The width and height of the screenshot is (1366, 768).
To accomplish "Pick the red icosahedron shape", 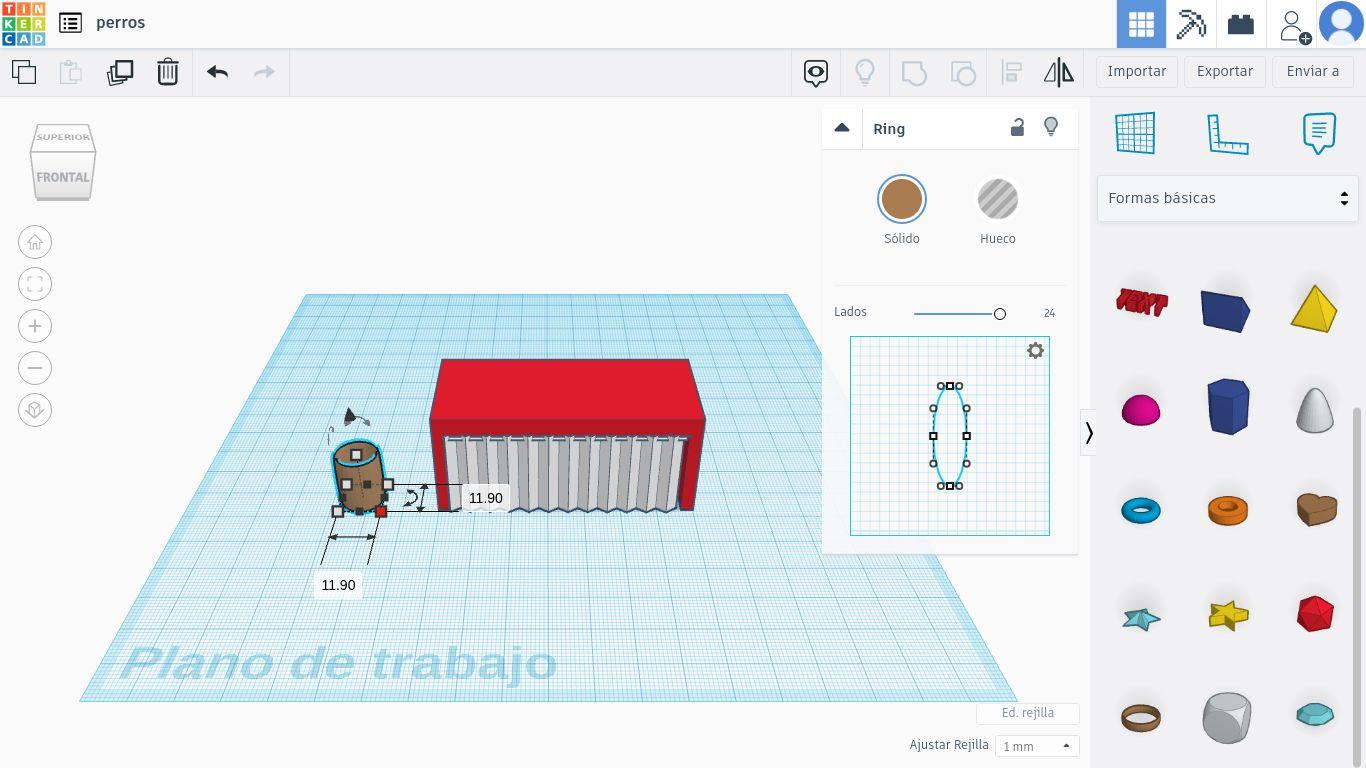I will click(x=1315, y=614).
